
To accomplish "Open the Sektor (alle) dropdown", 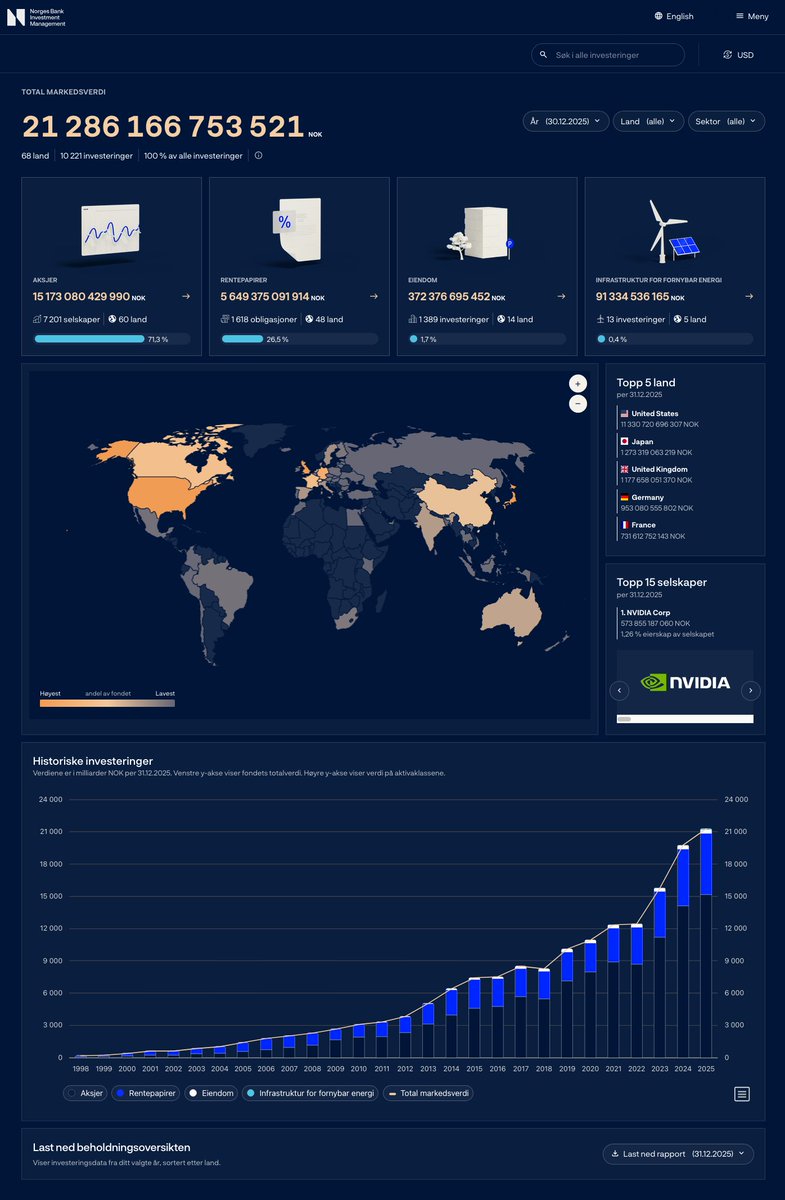I will pos(726,121).
